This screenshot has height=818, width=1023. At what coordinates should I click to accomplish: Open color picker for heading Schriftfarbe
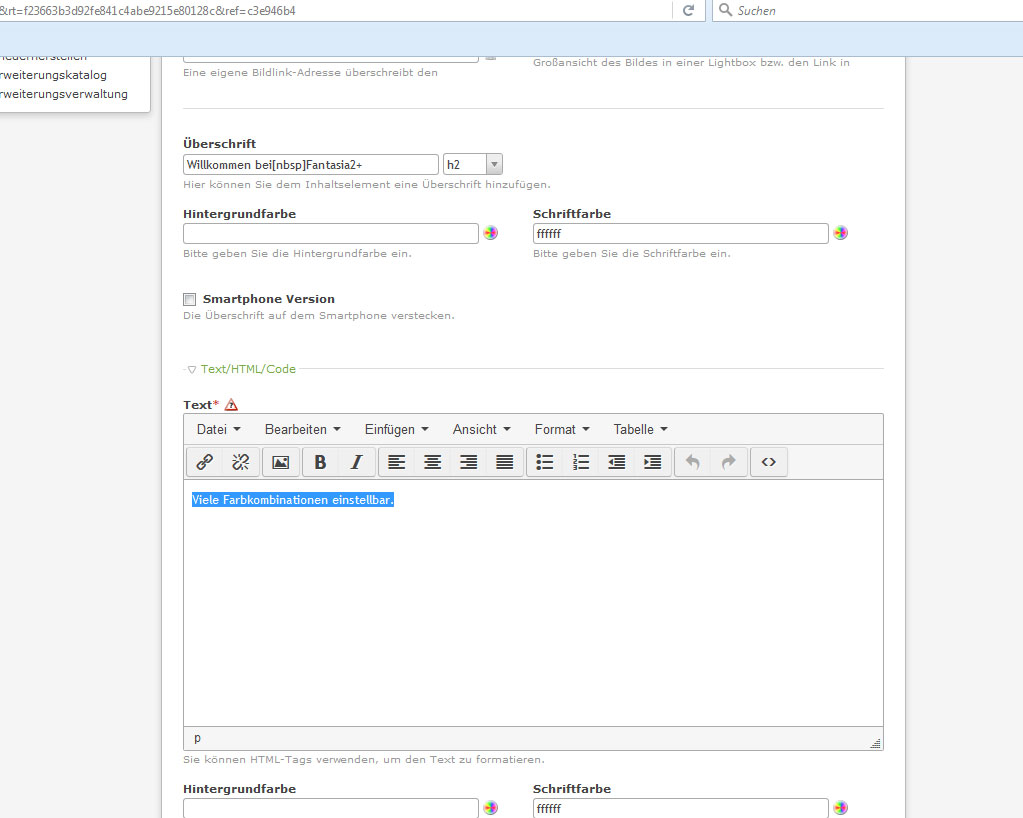click(841, 233)
